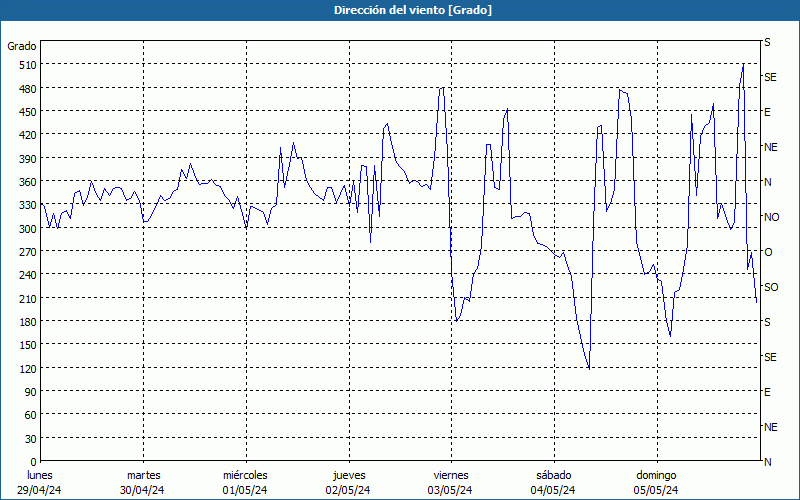
Task: Click the "SE" compass label between 480 and 510
Action: 770,77
